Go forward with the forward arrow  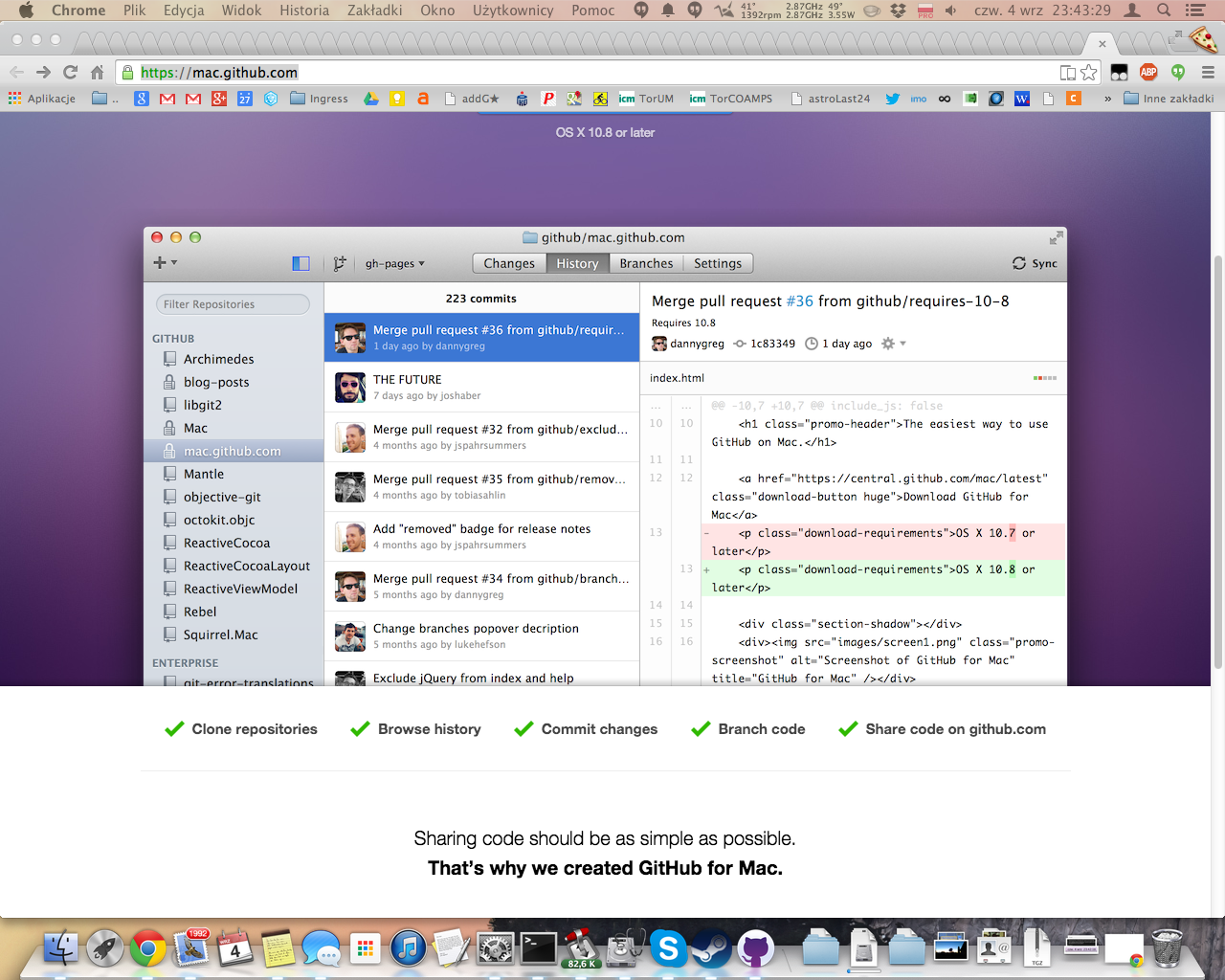click(x=43, y=72)
